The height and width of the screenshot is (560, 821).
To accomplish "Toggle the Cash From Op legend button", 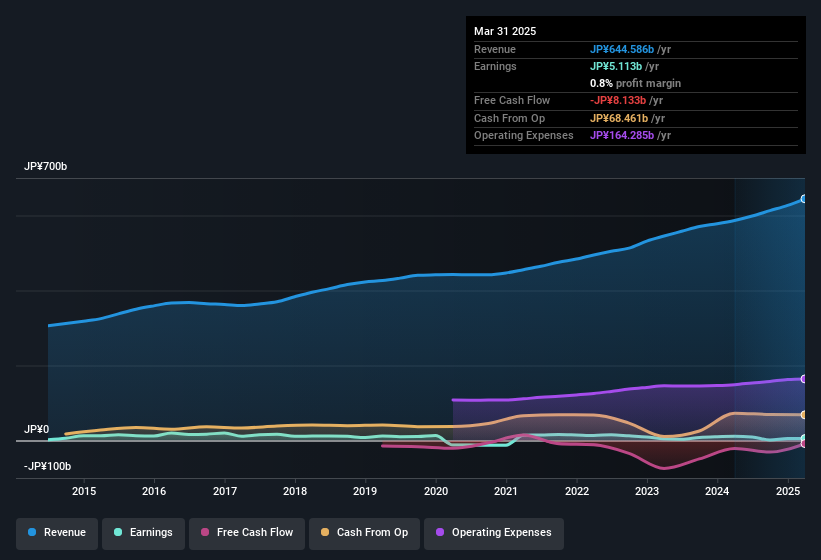I will [364, 533].
